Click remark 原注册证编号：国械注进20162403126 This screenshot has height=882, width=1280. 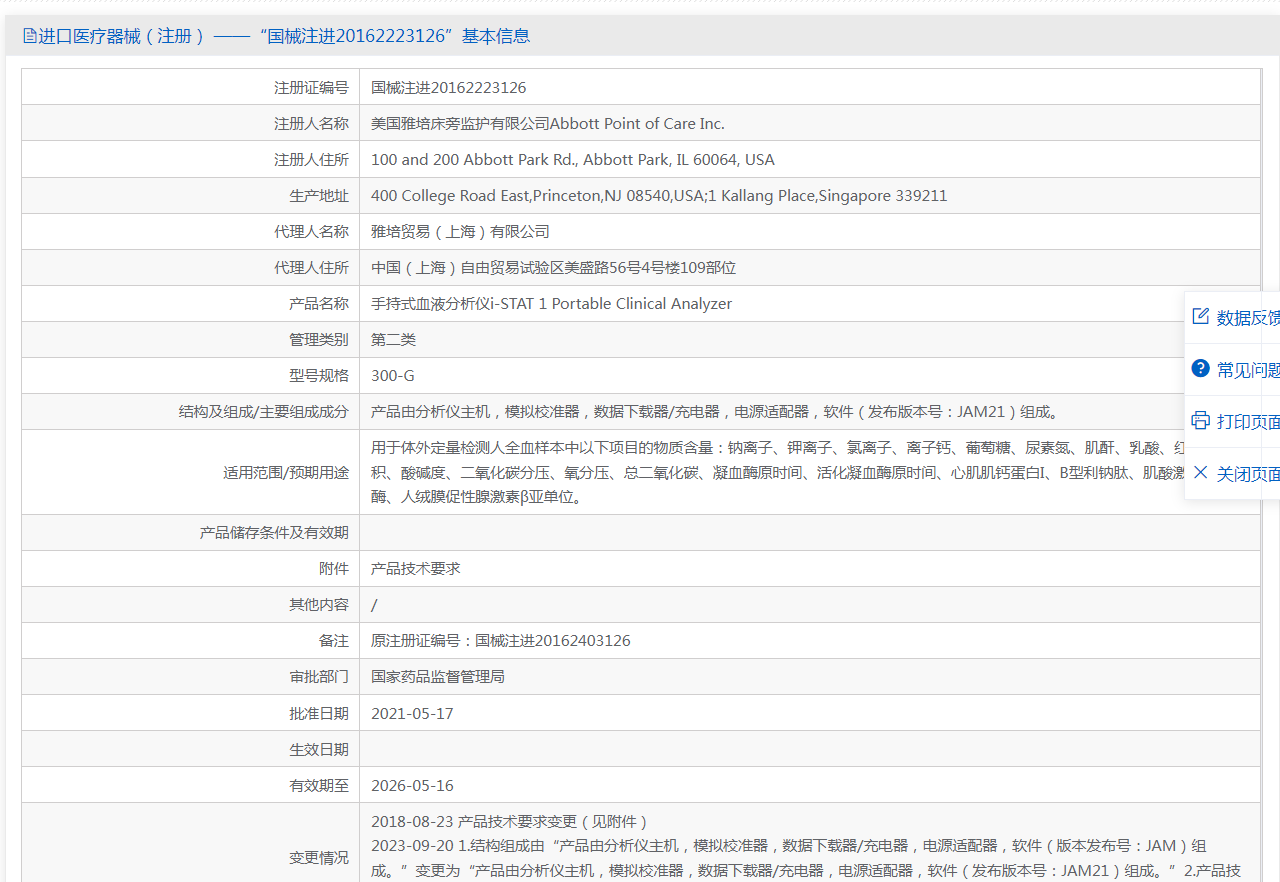pyautogui.click(x=501, y=640)
